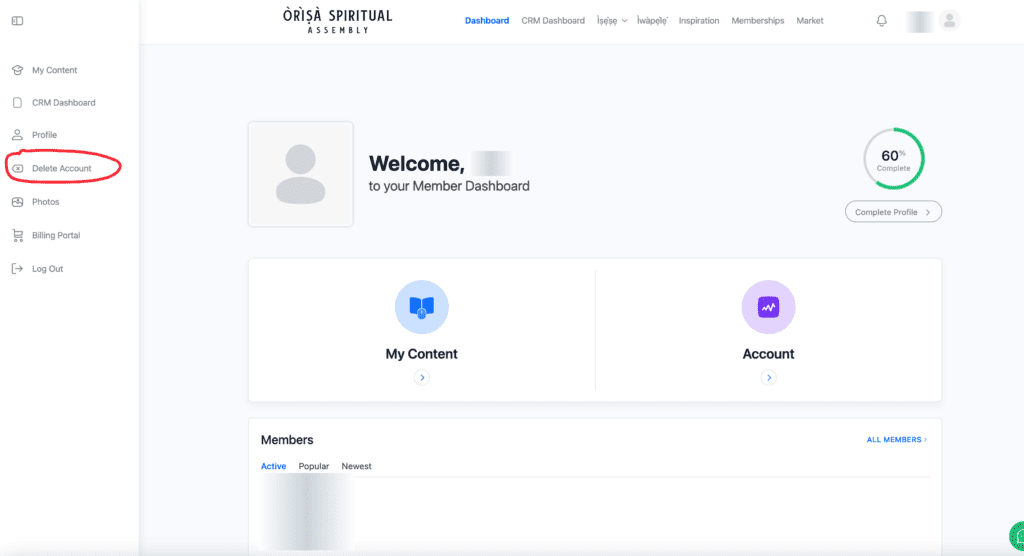Click the My Content book icon

pyautogui.click(x=421, y=307)
